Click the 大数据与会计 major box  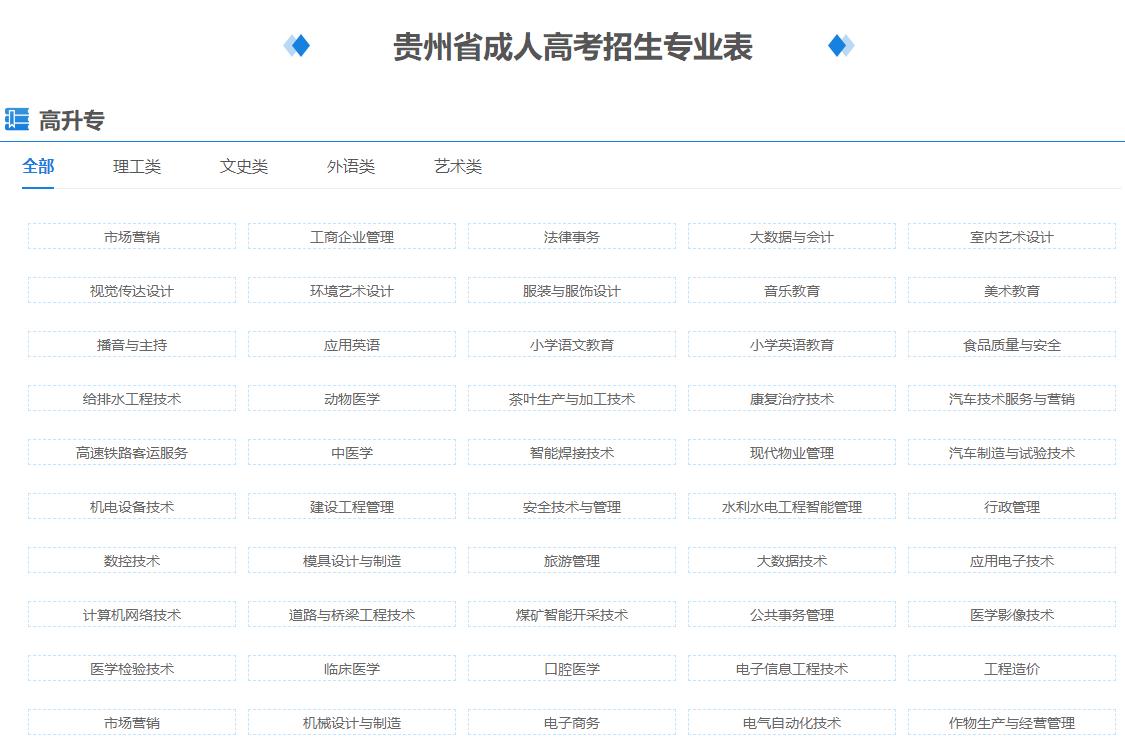792,237
